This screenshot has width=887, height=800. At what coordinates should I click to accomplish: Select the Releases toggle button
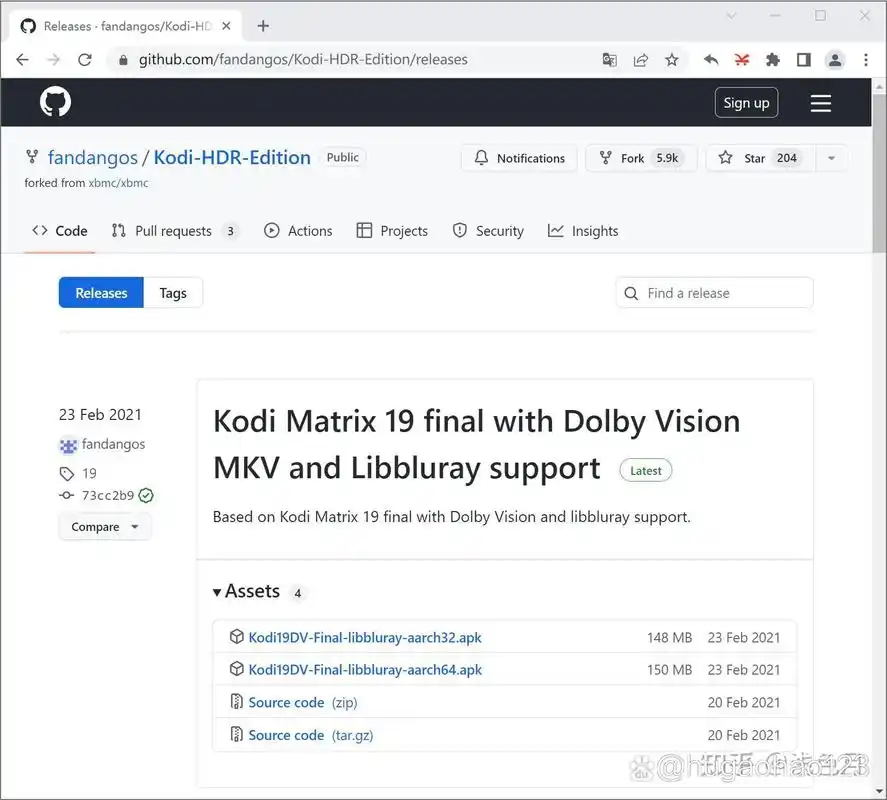[101, 293]
